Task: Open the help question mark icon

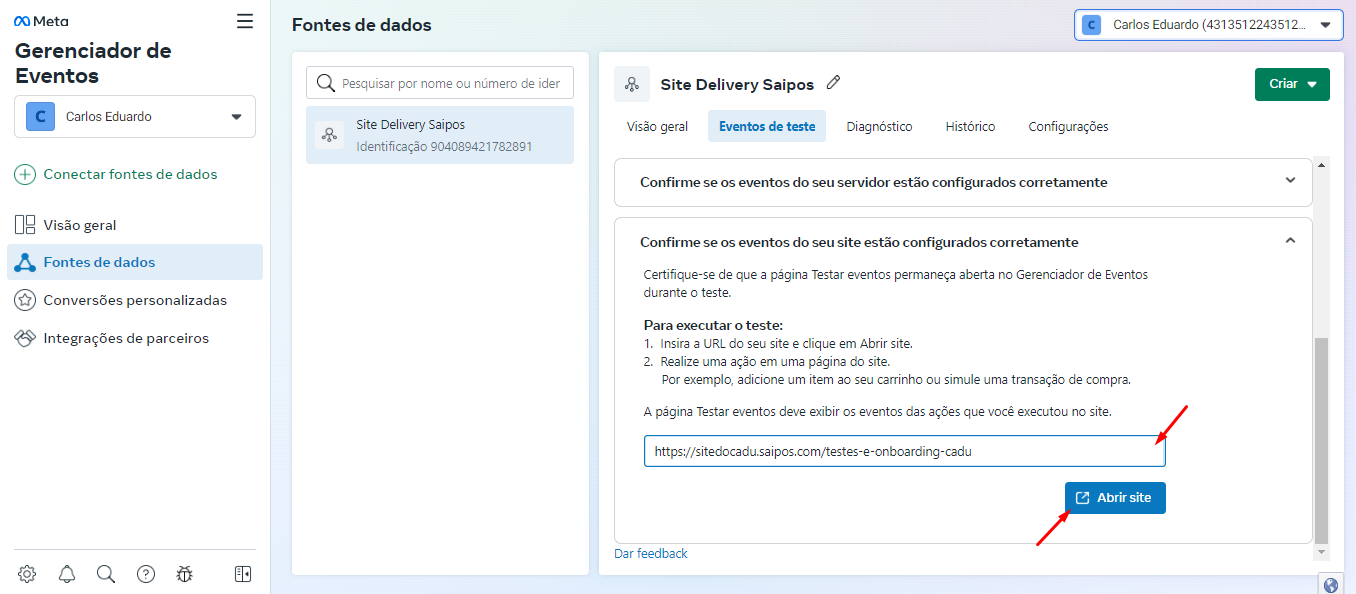Action: coord(146,574)
